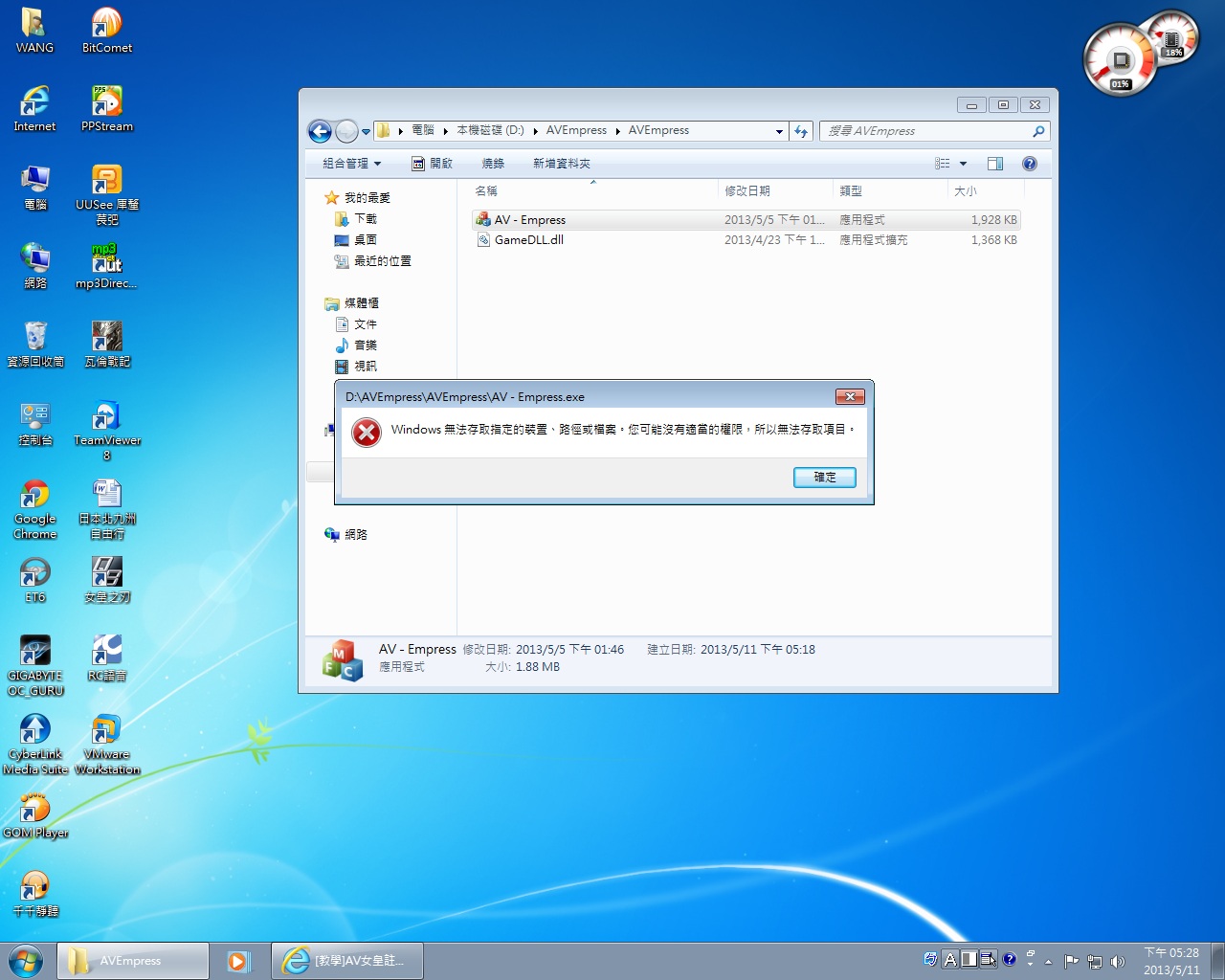Open Explorer help question mark icon

pyautogui.click(x=1030, y=164)
